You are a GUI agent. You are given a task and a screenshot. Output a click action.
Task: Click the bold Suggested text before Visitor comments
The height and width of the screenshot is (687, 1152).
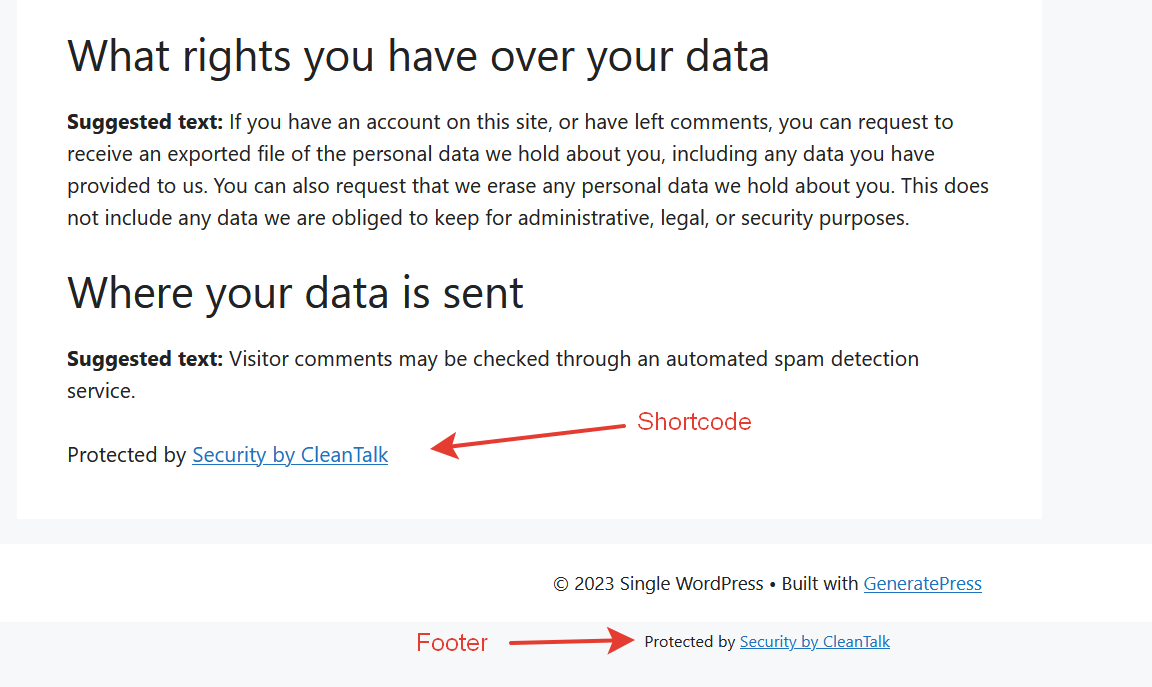tap(145, 359)
